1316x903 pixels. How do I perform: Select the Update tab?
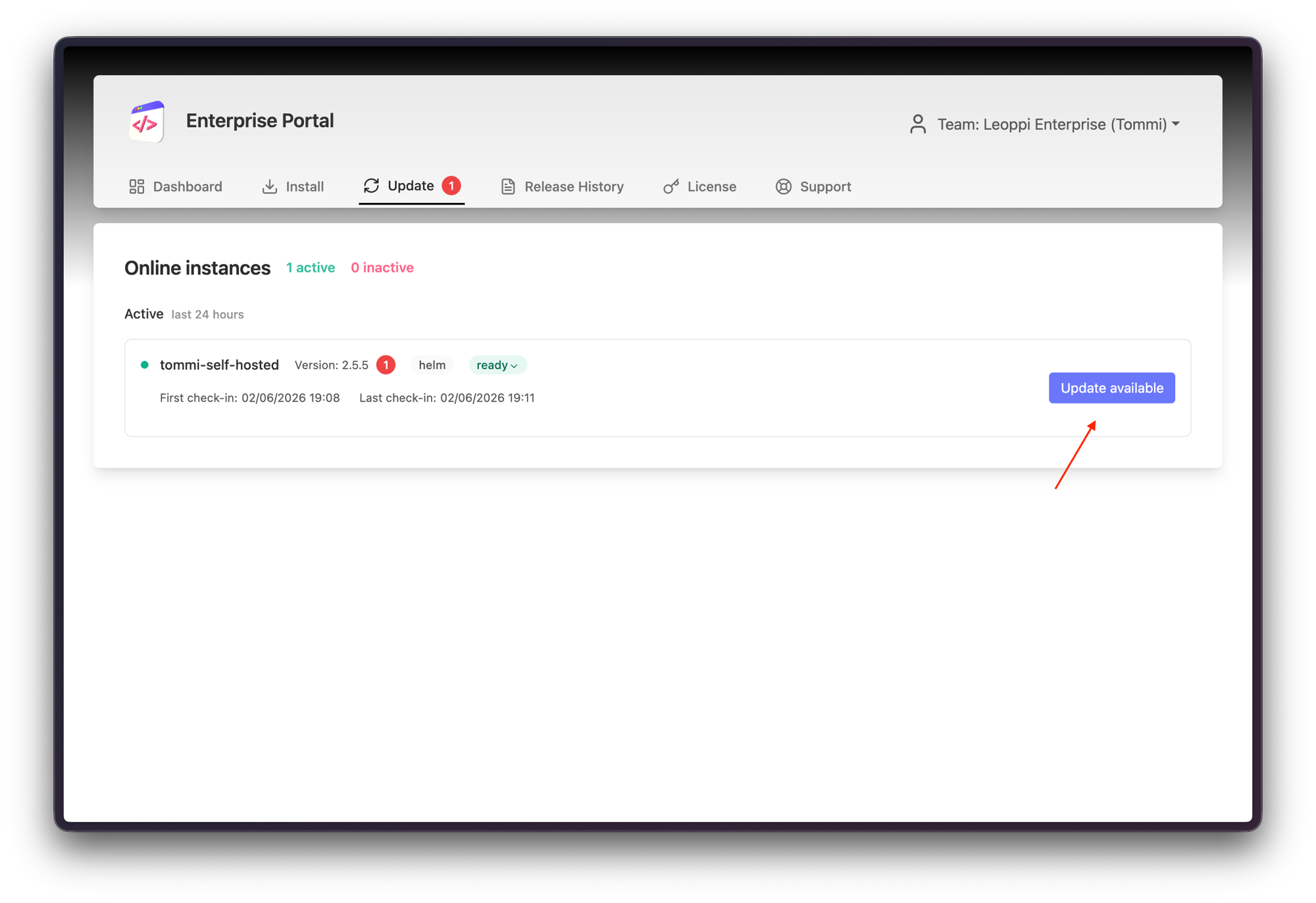pos(411,186)
